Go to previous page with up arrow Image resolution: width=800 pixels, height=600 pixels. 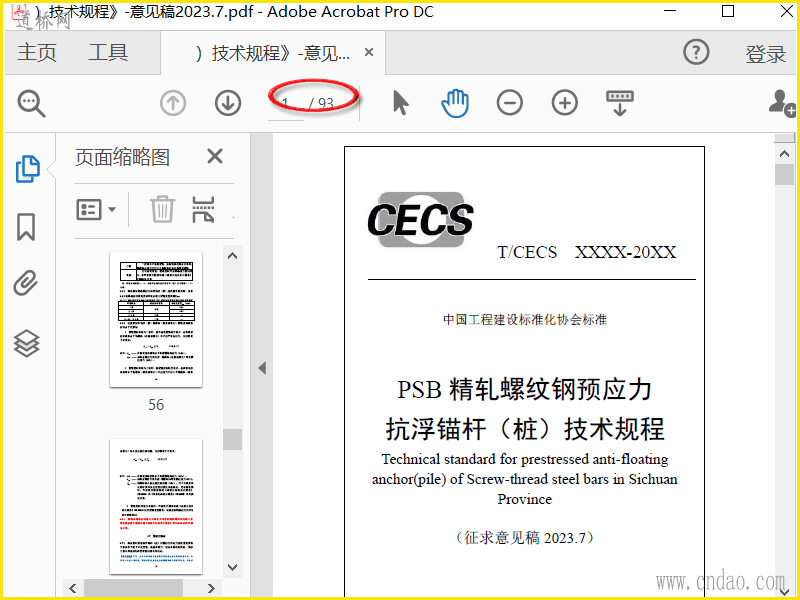pos(173,103)
